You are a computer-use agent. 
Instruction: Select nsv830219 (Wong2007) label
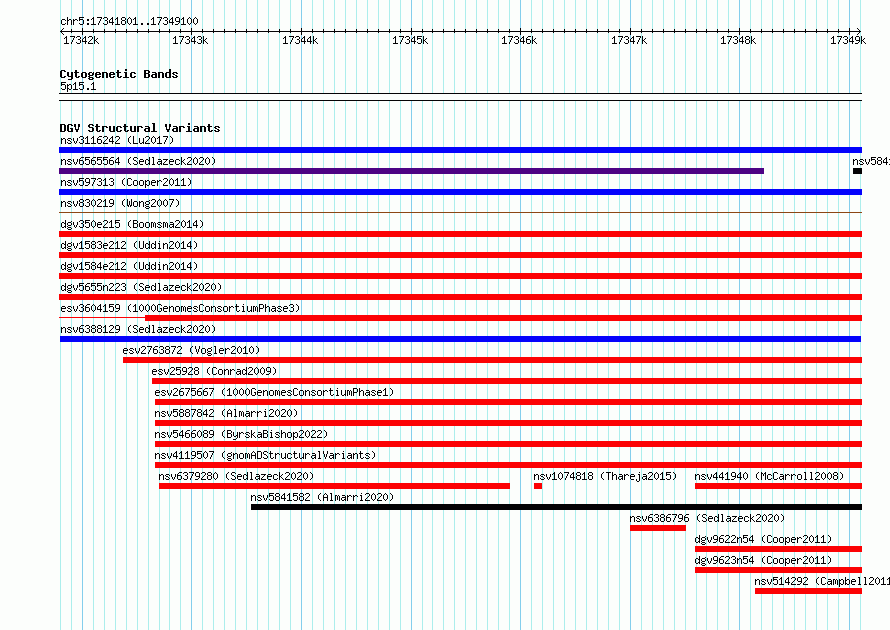click(120, 203)
